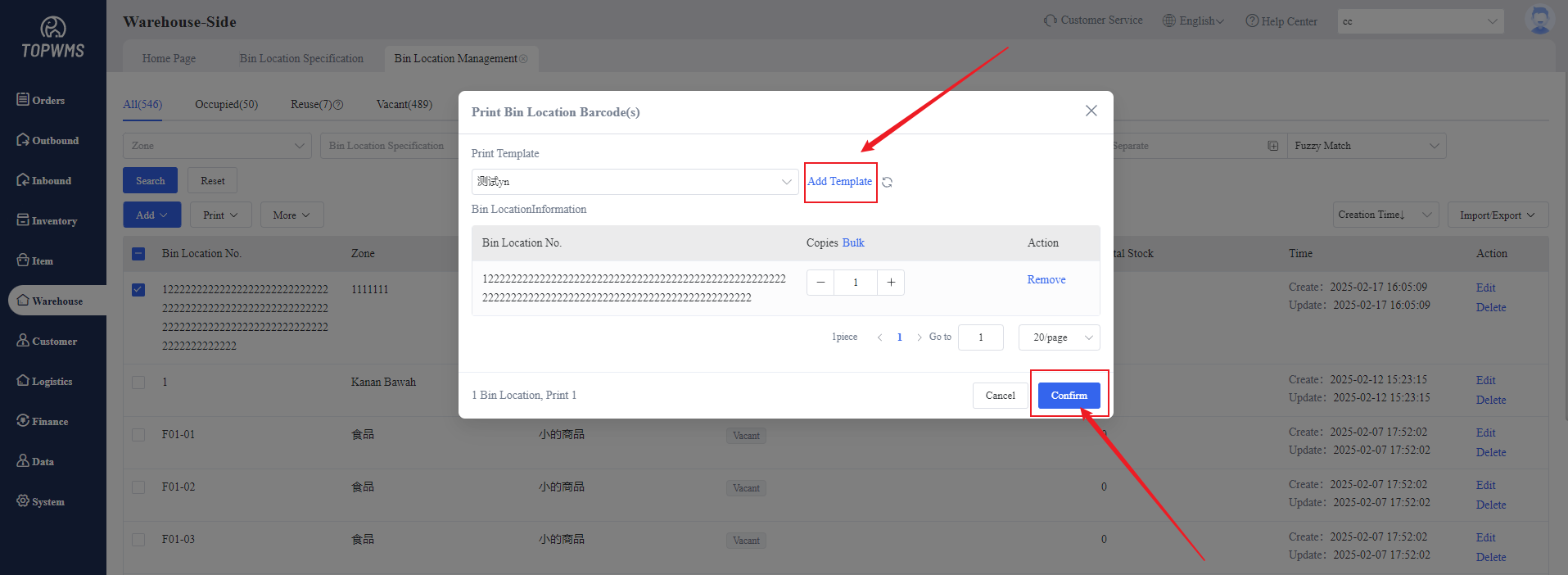The width and height of the screenshot is (1568, 575).
Task: Go to next page arrow in dialog
Action: 920,337
